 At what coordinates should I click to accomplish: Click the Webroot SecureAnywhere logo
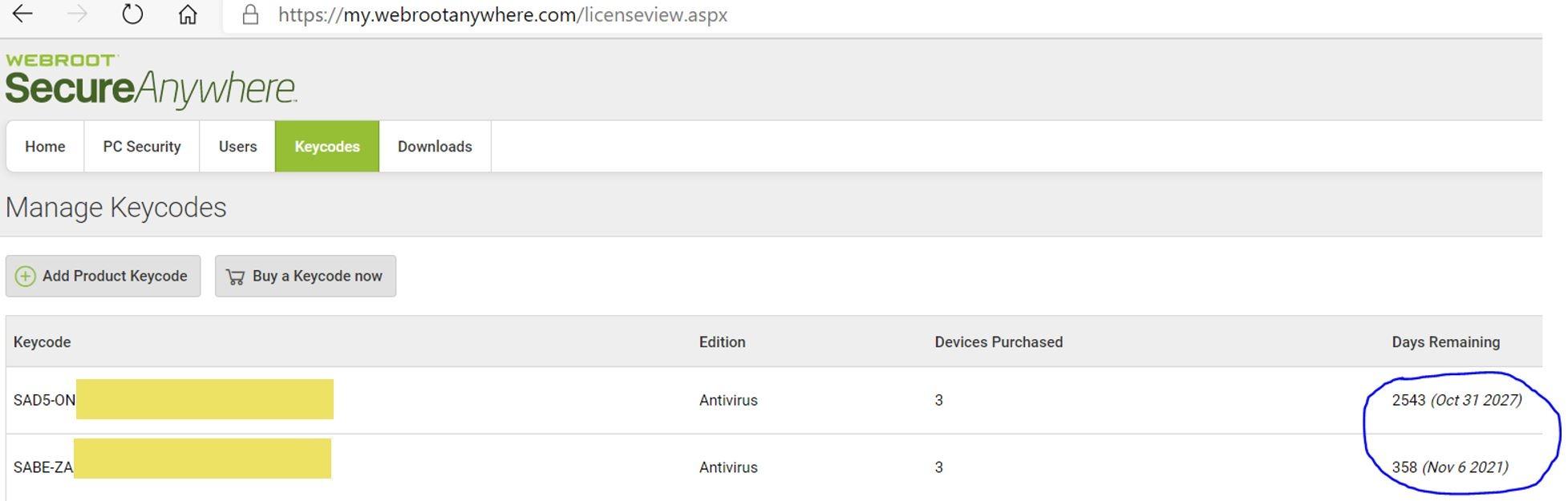(151, 80)
